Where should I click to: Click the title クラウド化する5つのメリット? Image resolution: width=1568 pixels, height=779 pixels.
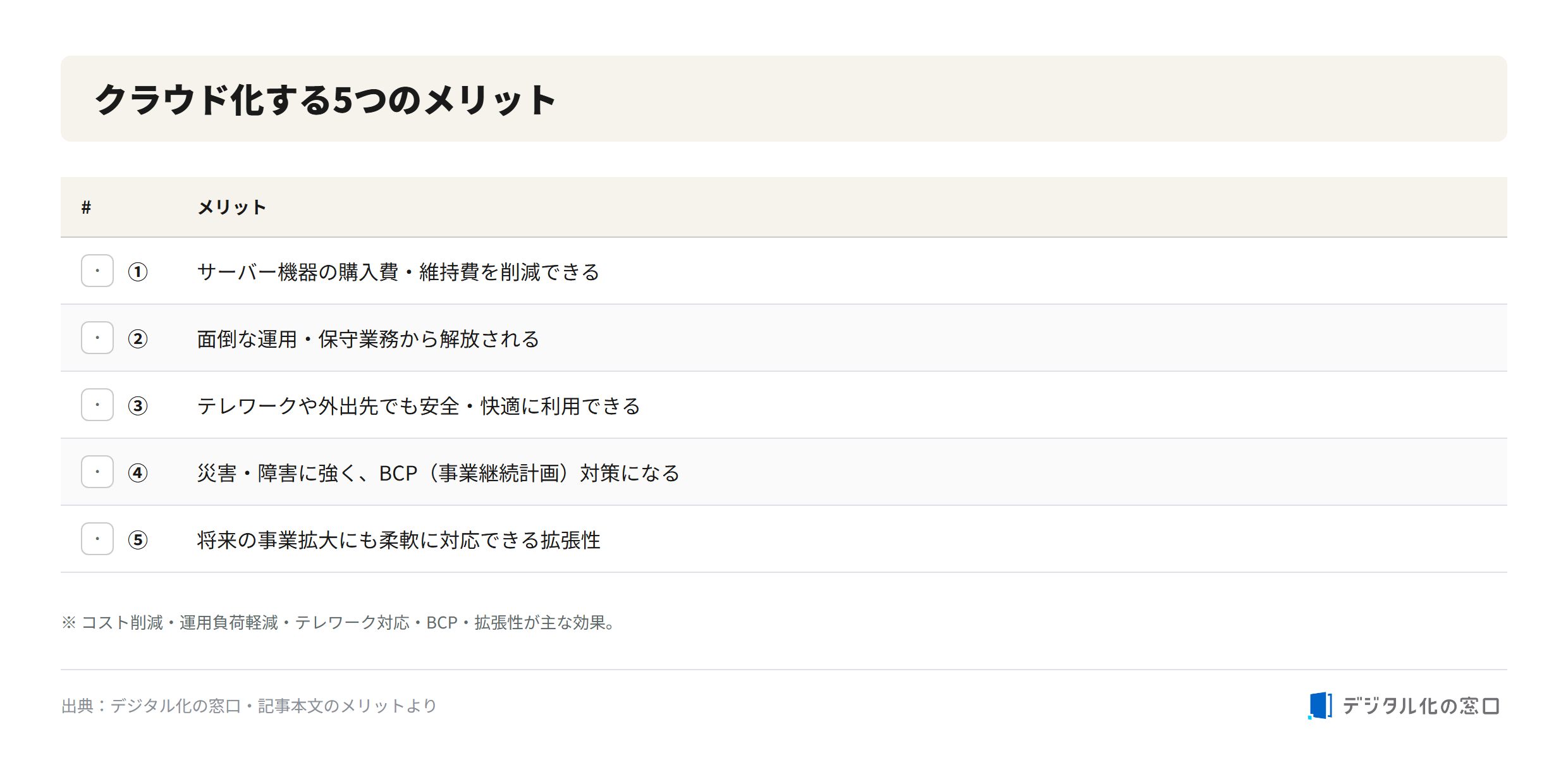pos(326,99)
